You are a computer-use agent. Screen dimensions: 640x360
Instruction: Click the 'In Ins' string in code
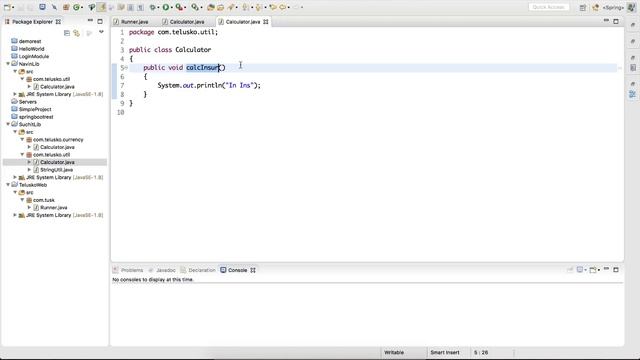(x=239, y=85)
